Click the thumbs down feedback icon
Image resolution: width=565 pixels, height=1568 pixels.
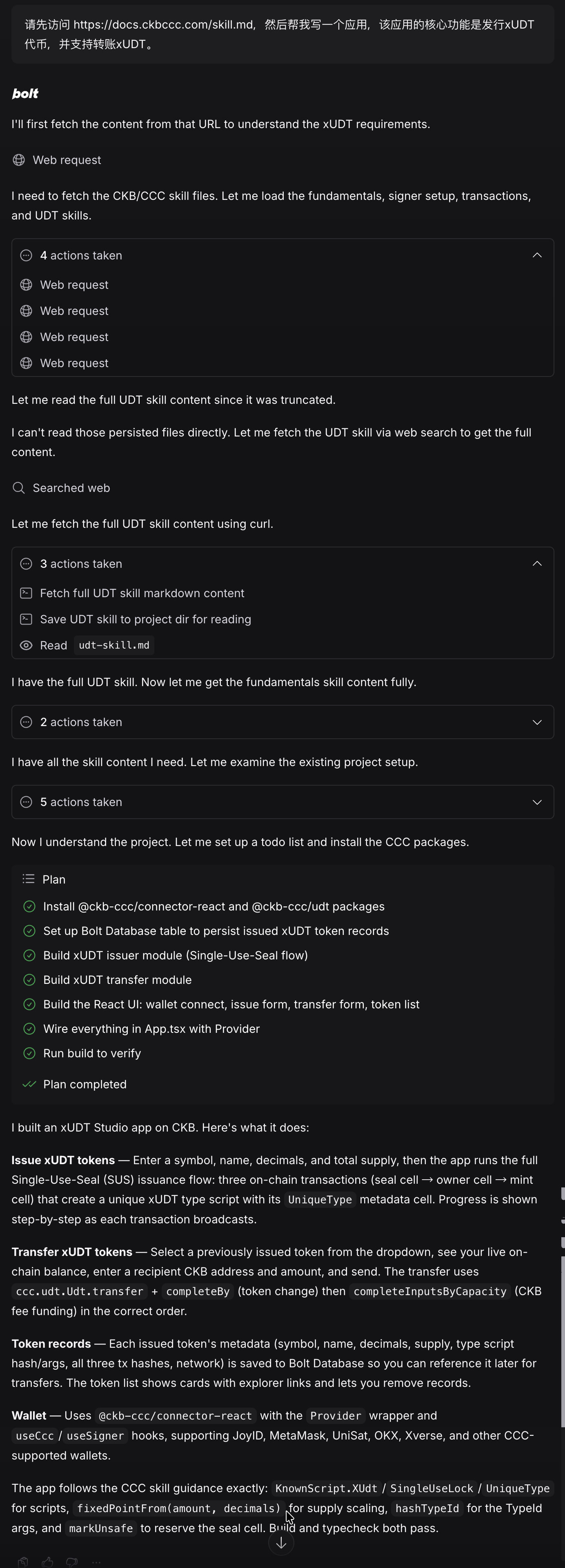click(x=72, y=1562)
